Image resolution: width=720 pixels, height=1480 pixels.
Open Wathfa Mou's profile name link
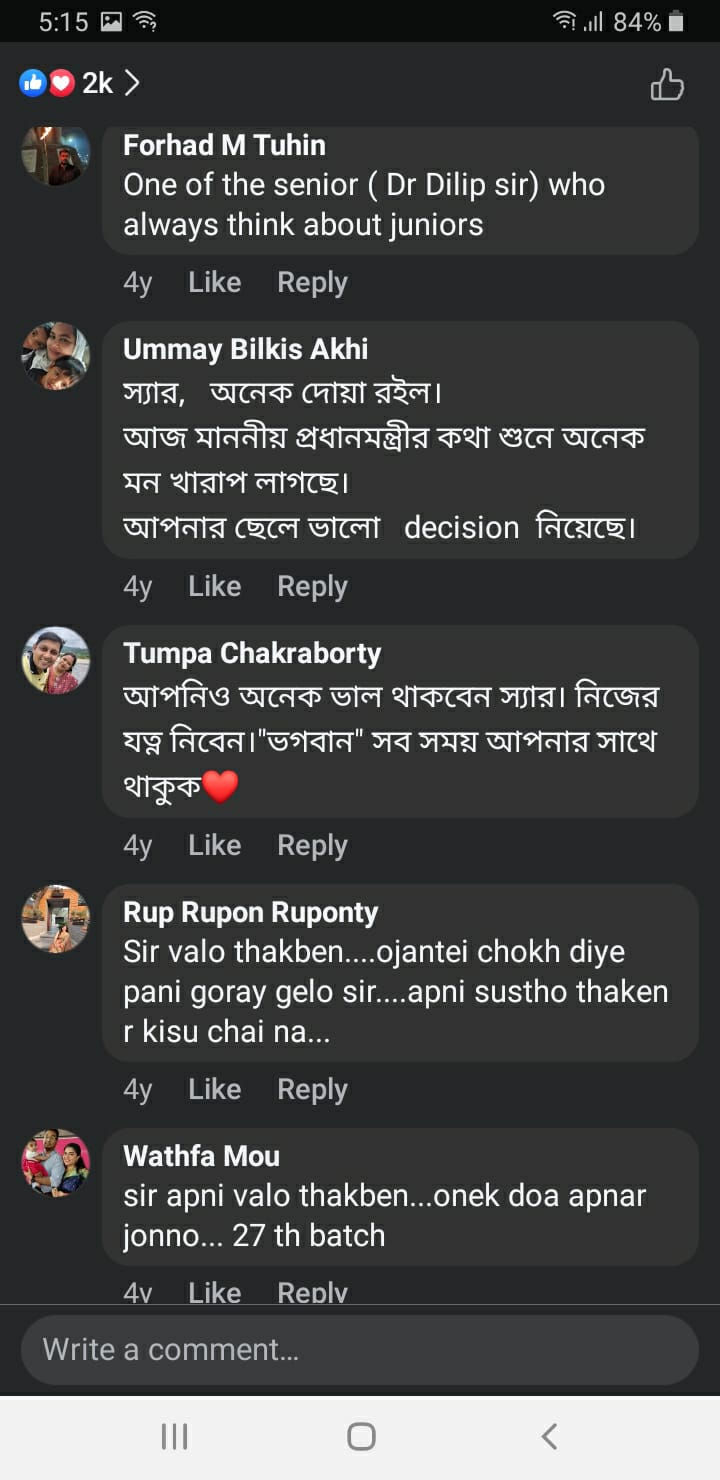click(x=201, y=1156)
